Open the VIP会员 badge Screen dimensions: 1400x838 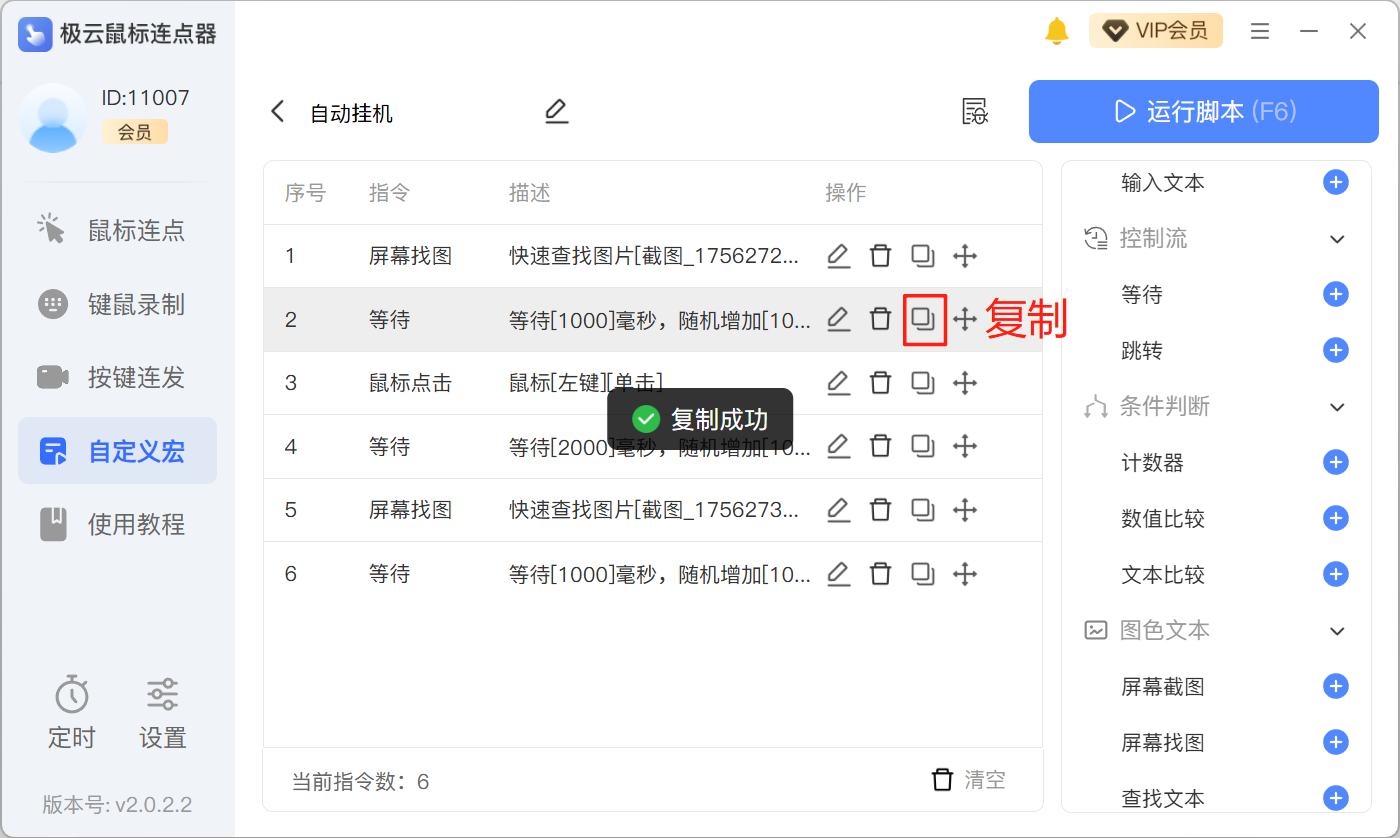point(1155,31)
